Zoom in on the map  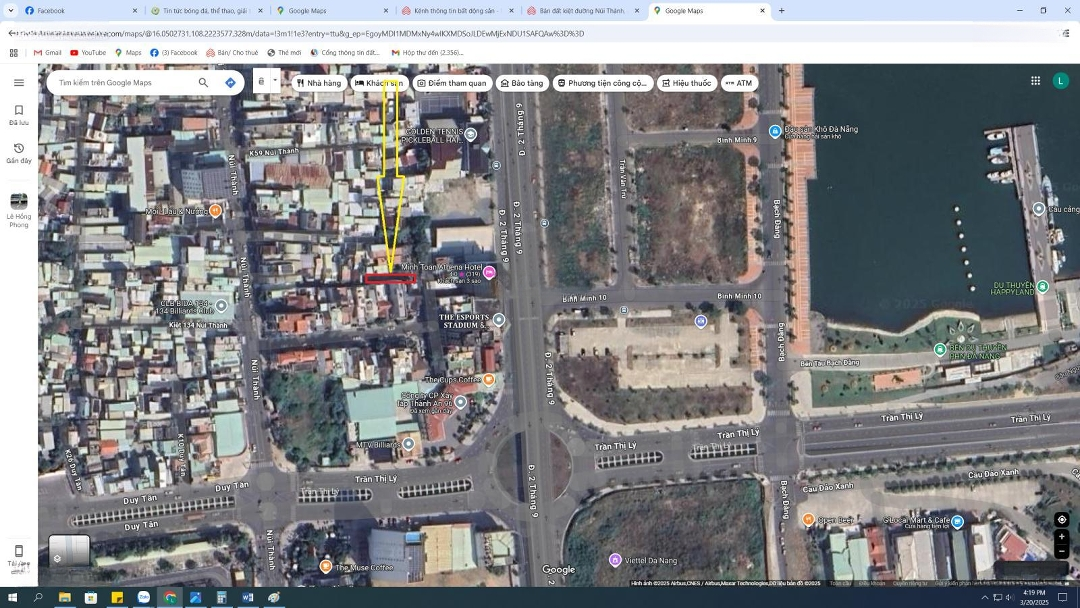click(x=1061, y=537)
